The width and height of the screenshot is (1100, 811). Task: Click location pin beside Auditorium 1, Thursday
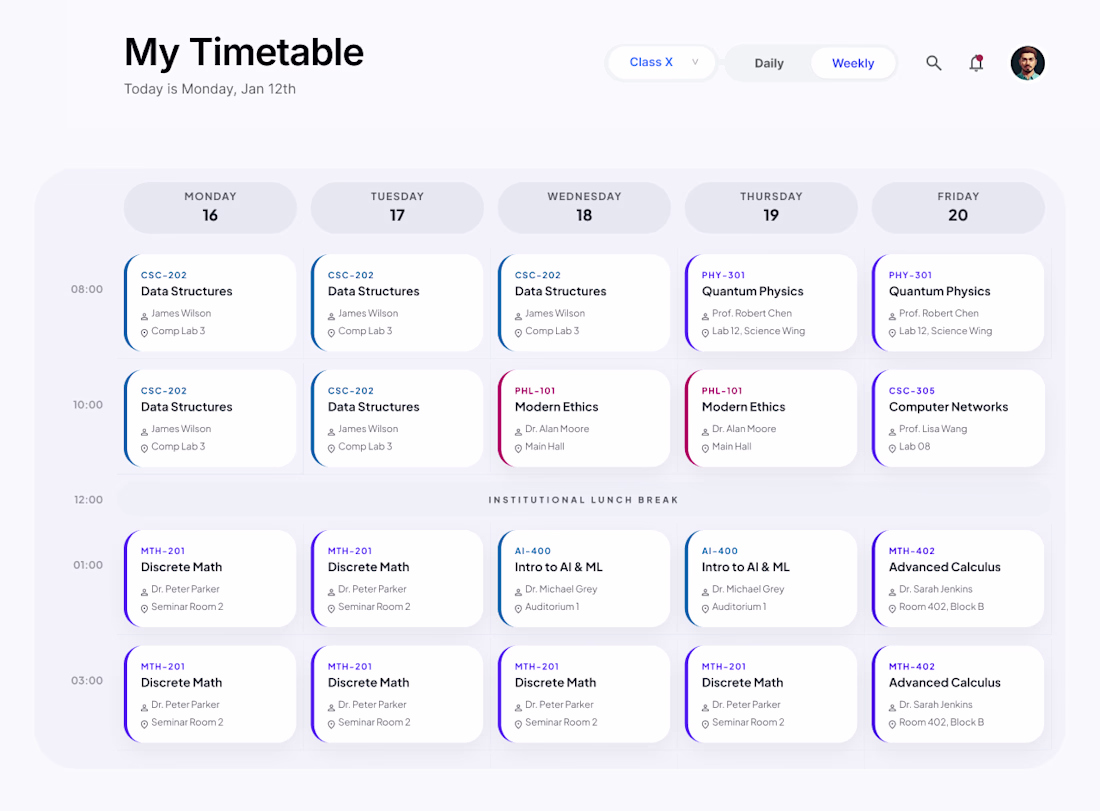point(705,608)
